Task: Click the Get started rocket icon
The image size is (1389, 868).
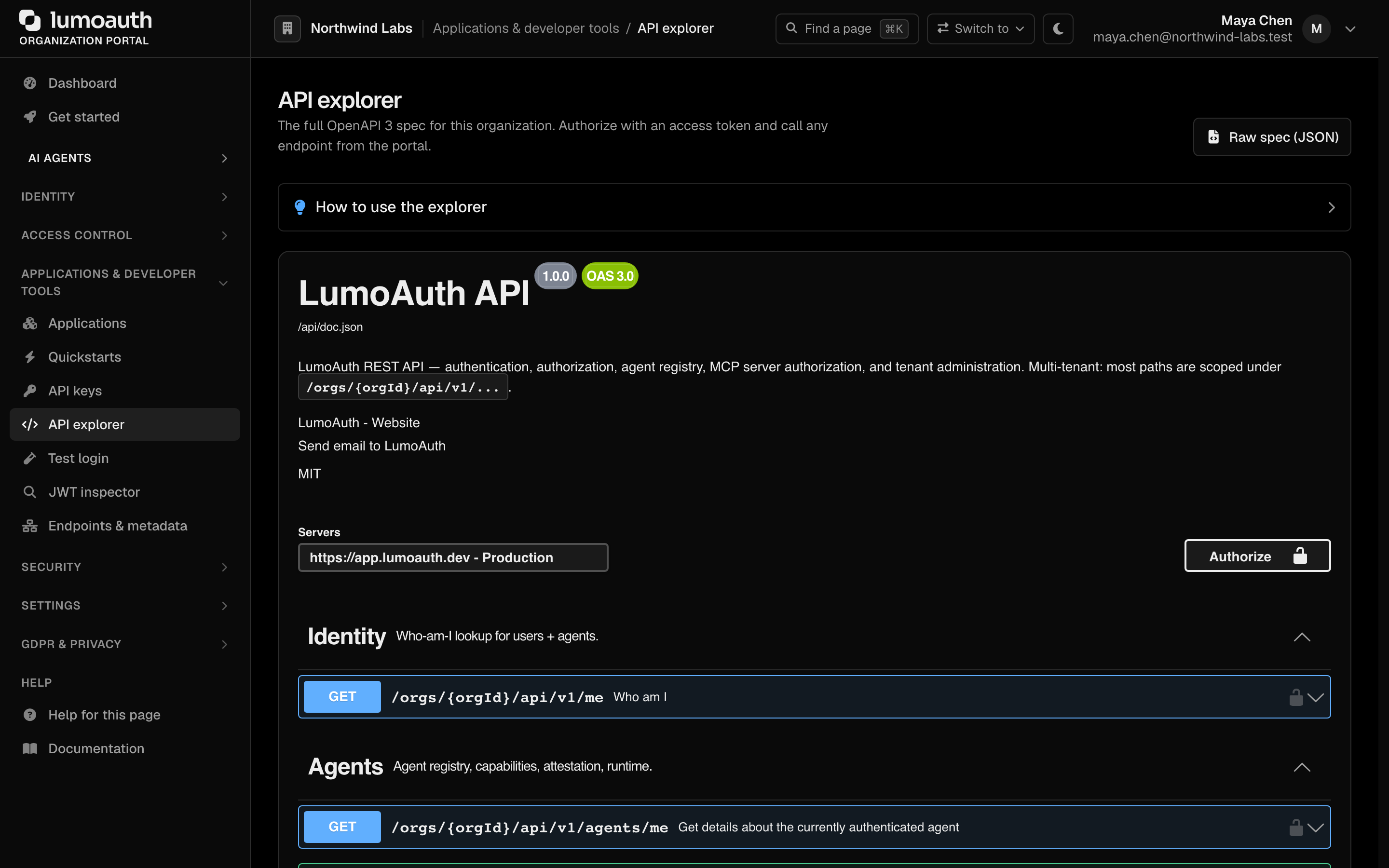Action: click(30, 117)
